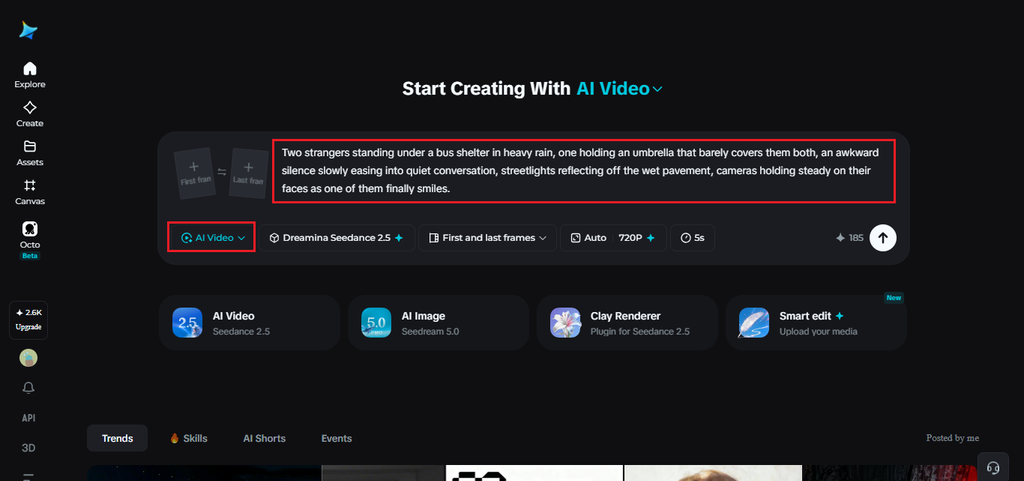
Task: Open notifications bell
Action: pyautogui.click(x=29, y=388)
